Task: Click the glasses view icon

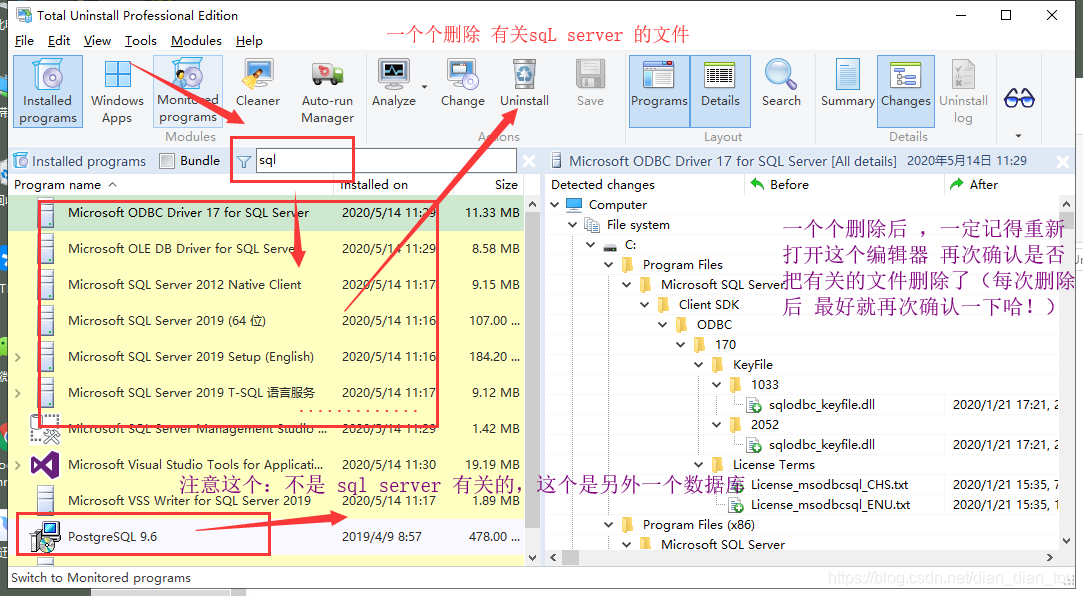Action: pos(1019,98)
